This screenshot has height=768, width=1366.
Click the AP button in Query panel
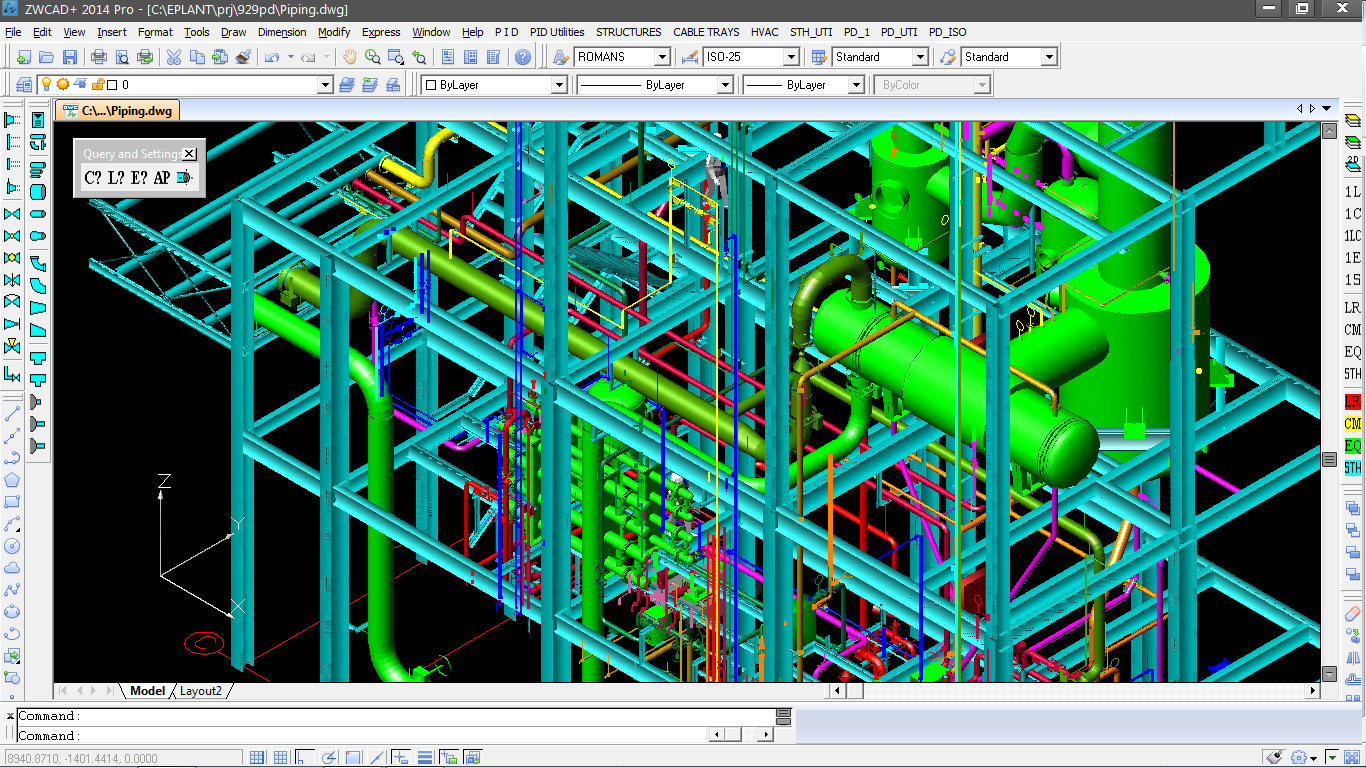161,178
